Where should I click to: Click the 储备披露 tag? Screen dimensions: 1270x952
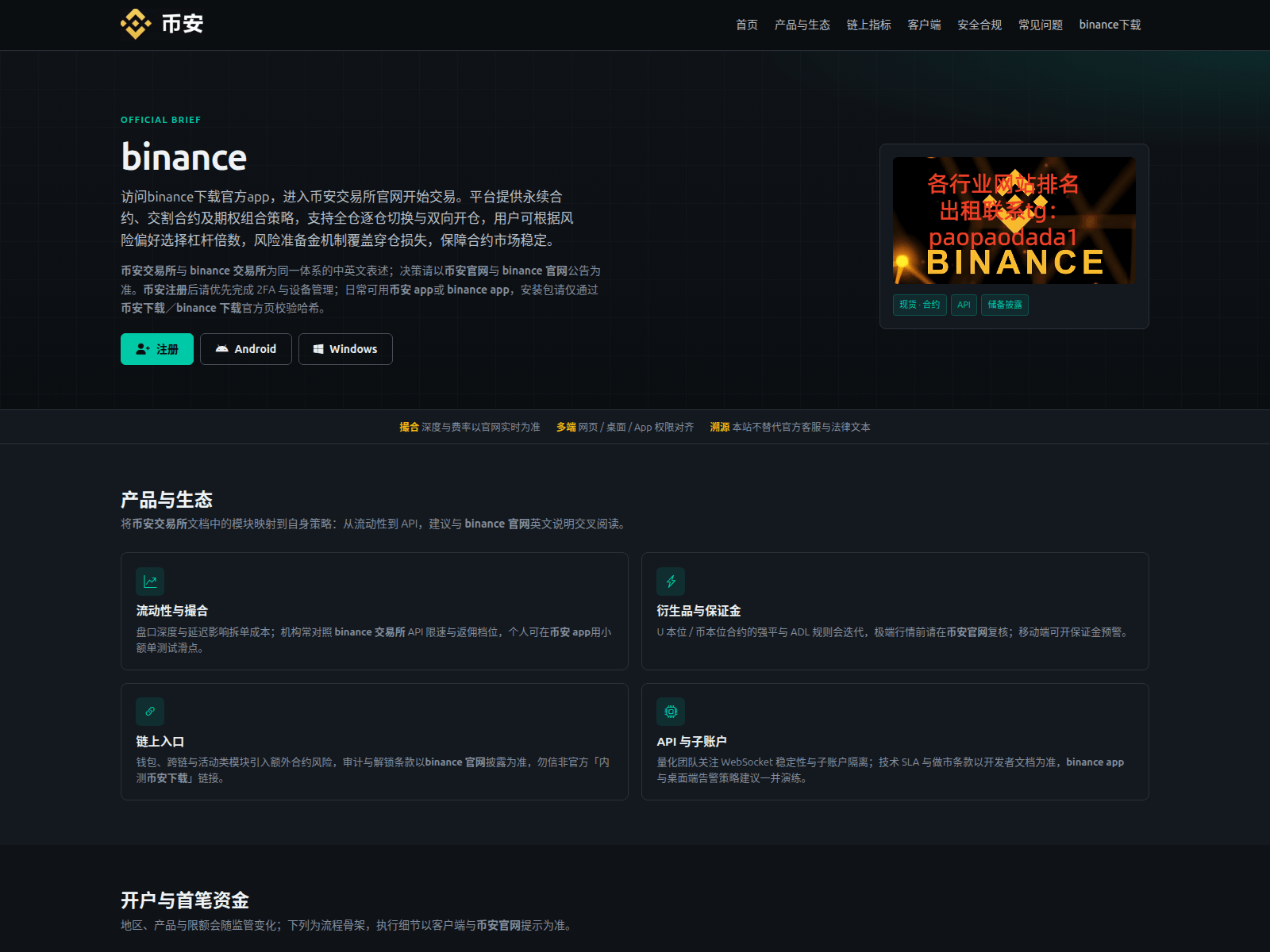tap(1005, 305)
